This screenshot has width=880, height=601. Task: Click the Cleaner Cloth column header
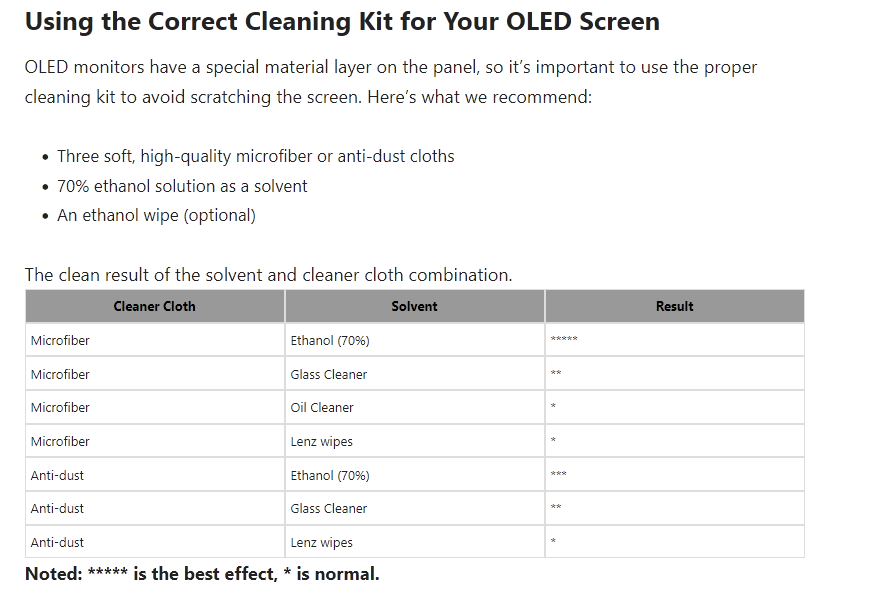pos(155,306)
